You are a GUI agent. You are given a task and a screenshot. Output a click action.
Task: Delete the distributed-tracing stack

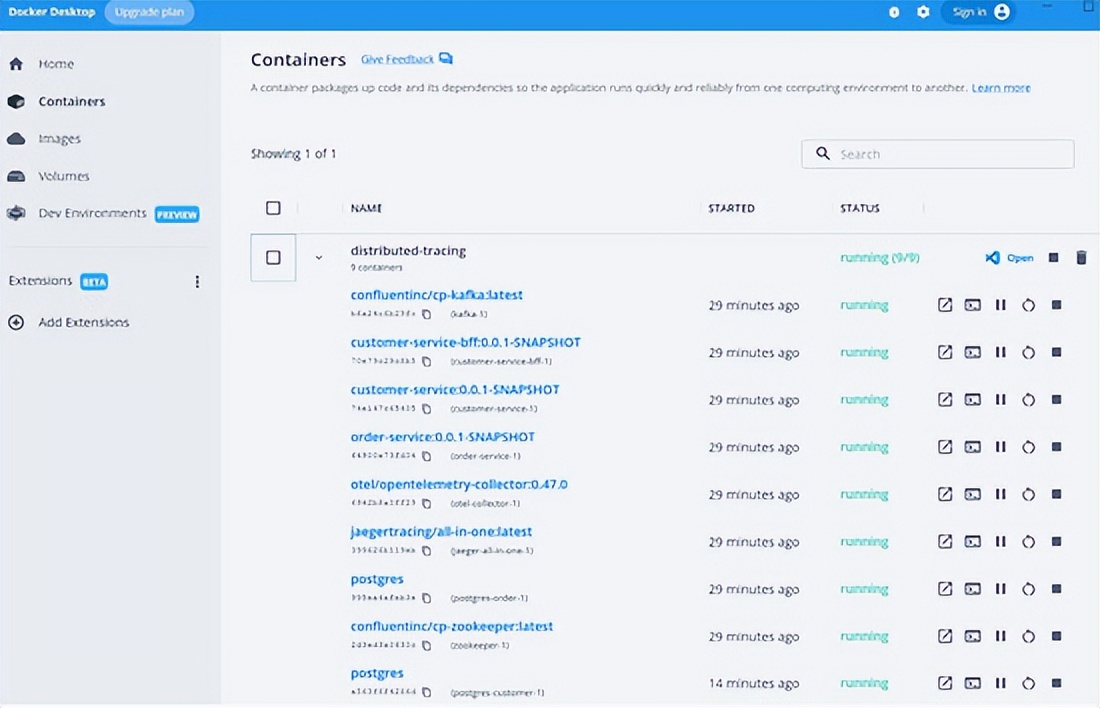click(1081, 258)
